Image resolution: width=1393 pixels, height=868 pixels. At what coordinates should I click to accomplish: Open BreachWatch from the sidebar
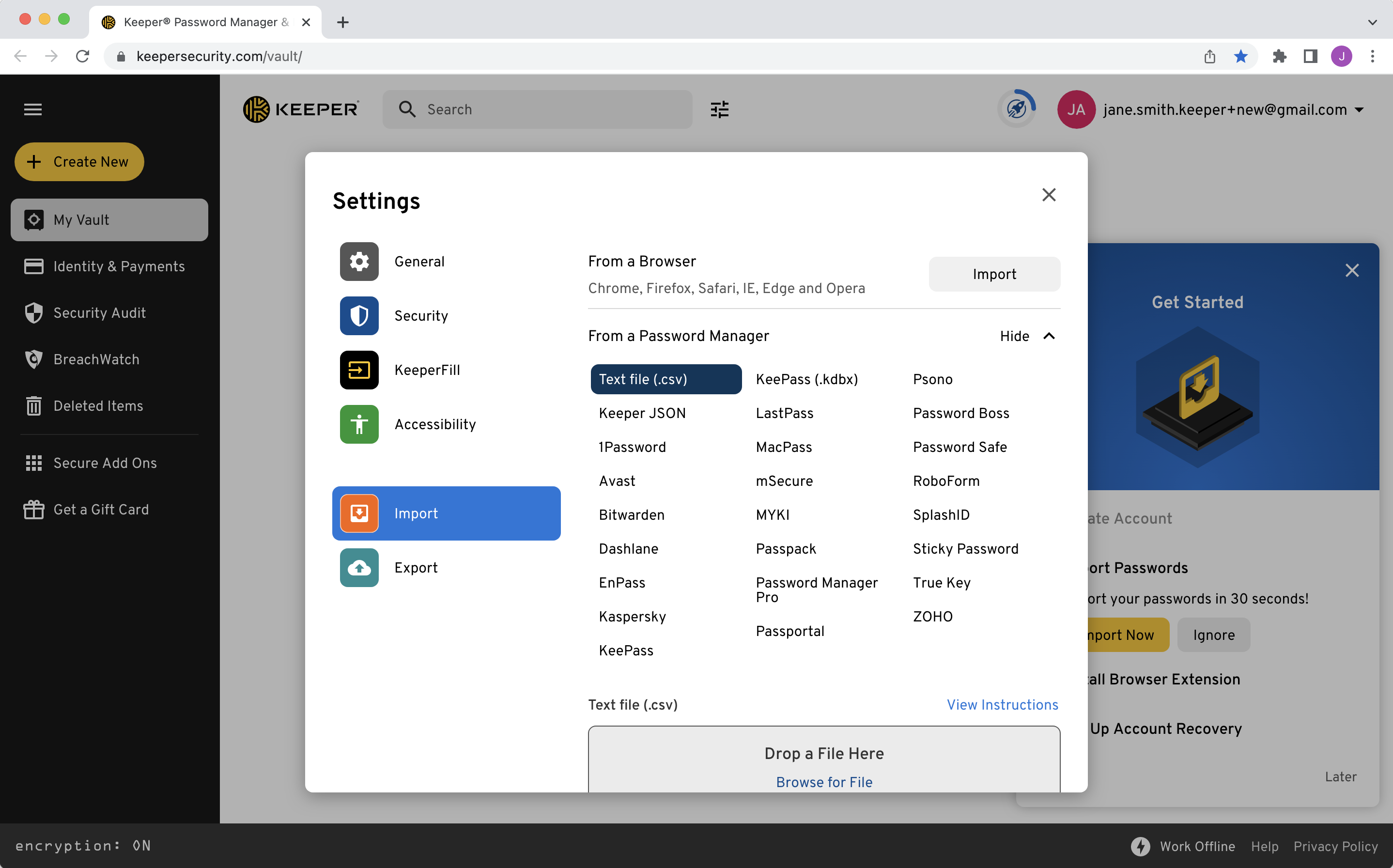[x=96, y=359]
